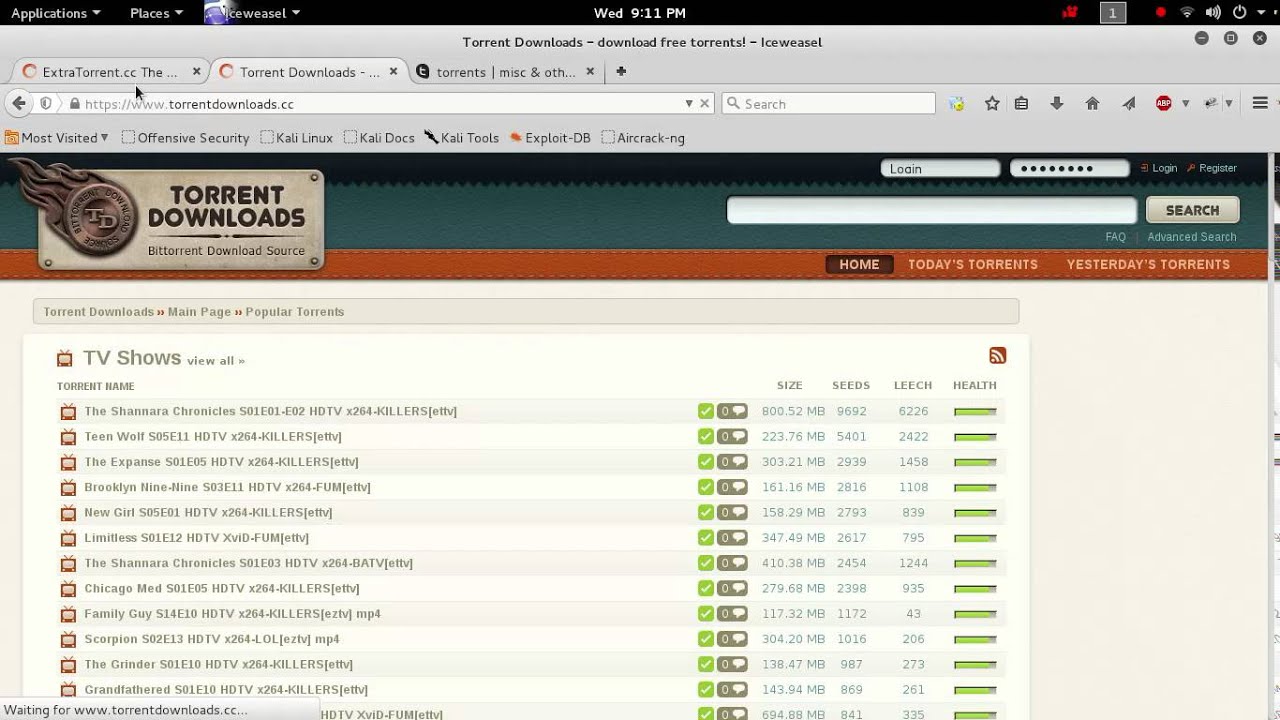
Task: Open the hamburger menu icon
Action: point(1260,103)
